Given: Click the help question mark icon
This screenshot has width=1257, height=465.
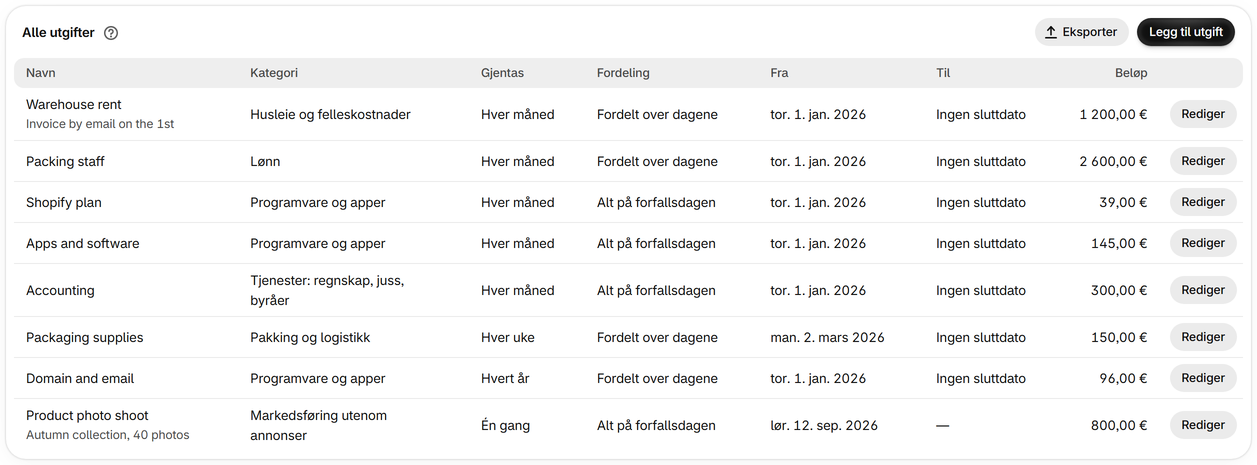Looking at the screenshot, I should tap(111, 33).
